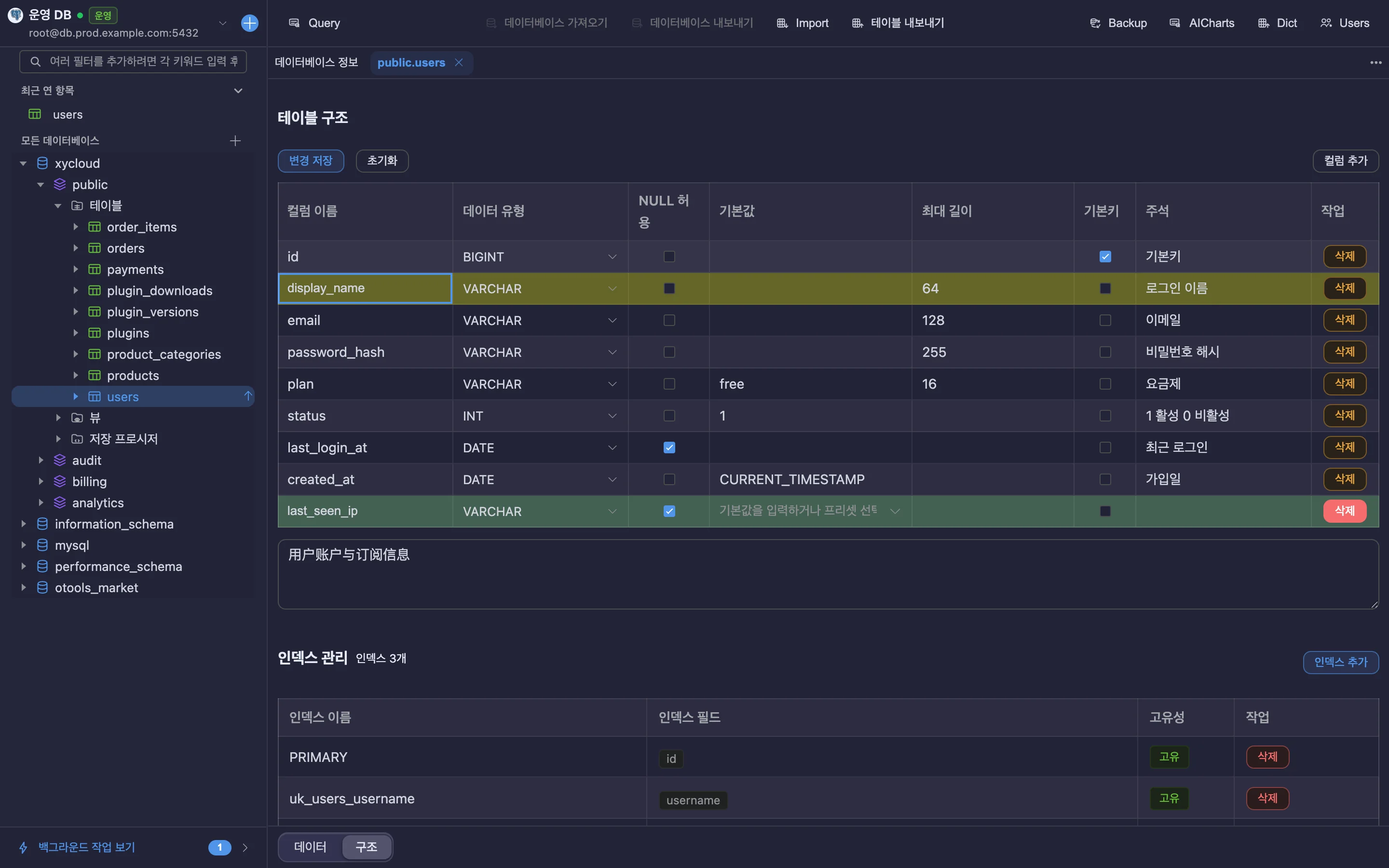Screen dimensions: 1389x868
Task: Open the background tasks chevron arrow
Action: pos(245,847)
